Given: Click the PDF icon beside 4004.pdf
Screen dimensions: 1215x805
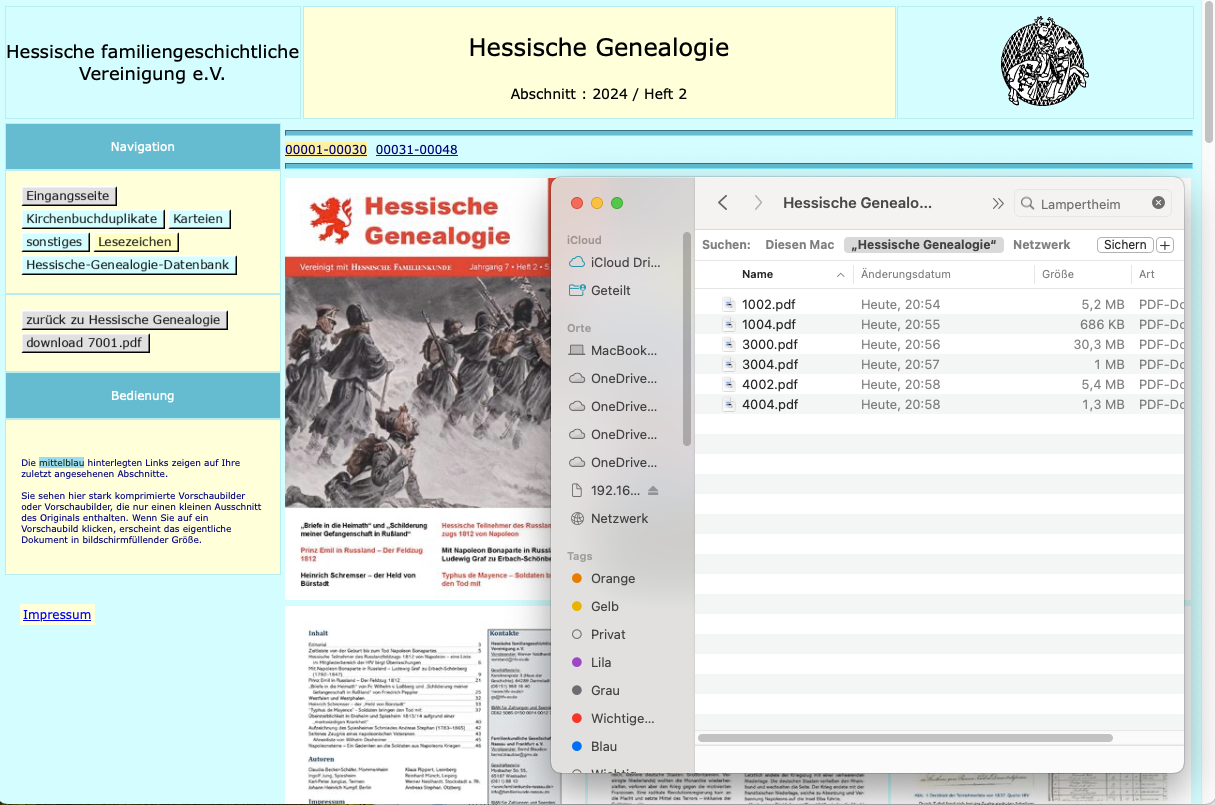Looking at the screenshot, I should coord(729,404).
